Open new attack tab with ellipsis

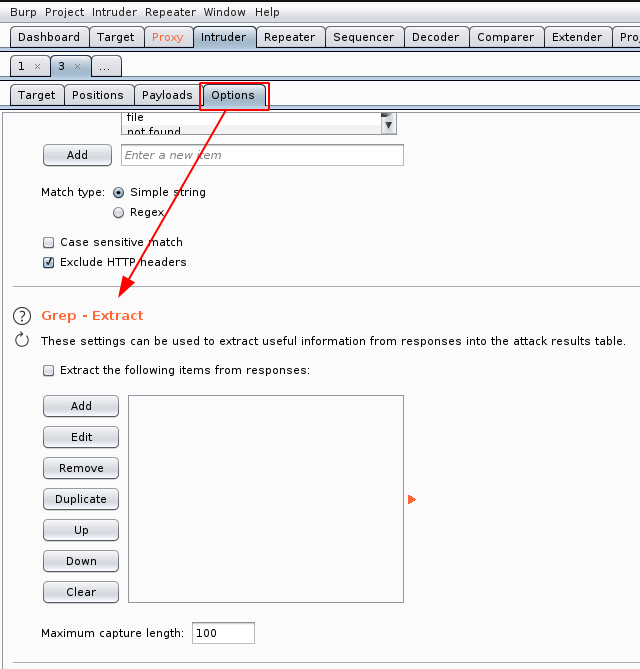pyautogui.click(x=105, y=67)
